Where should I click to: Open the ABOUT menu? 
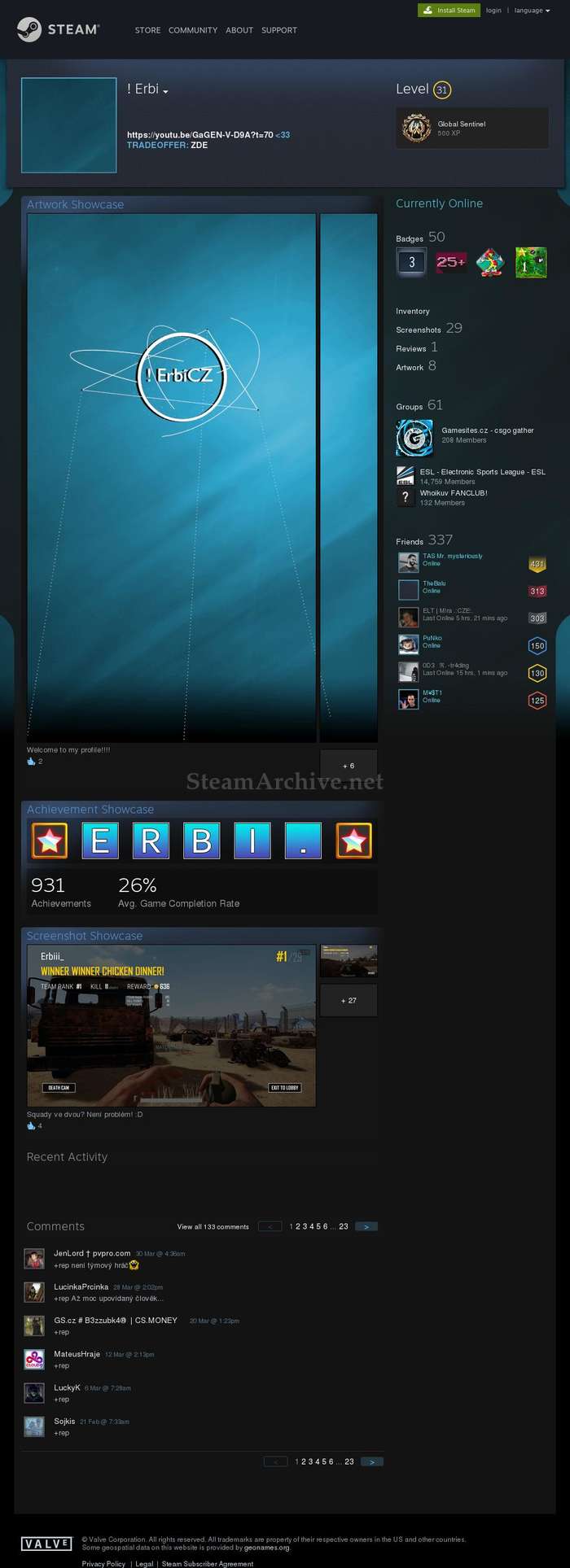[239, 30]
